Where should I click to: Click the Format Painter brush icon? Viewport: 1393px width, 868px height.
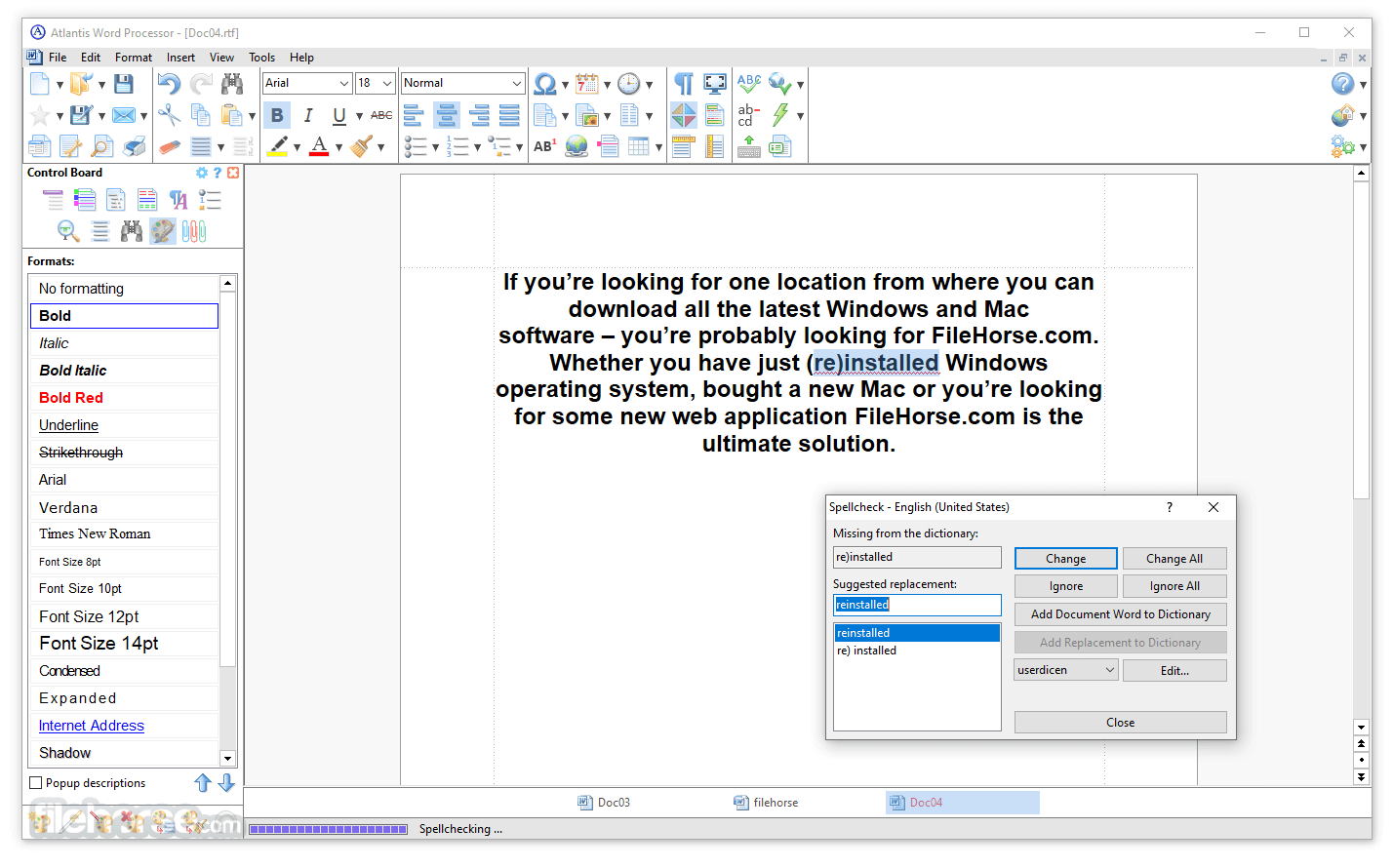(362, 146)
